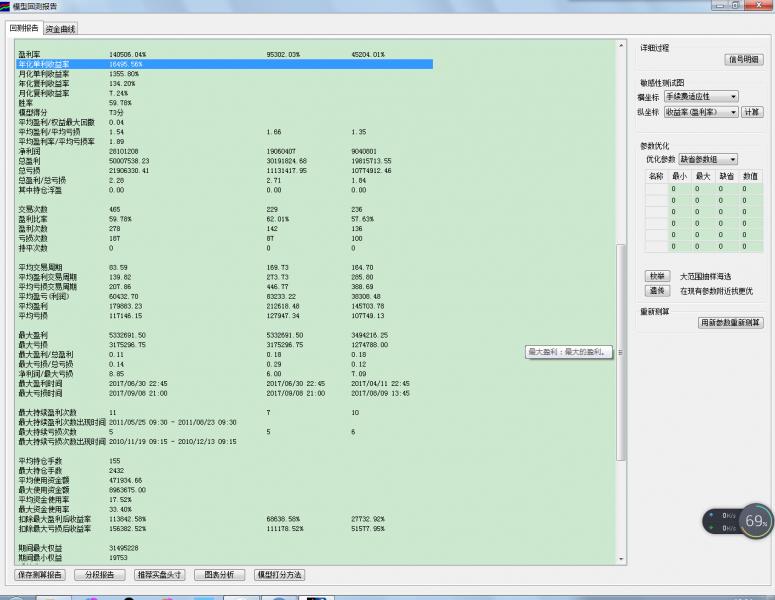
Task: Open the 资金曲线 tab
Action: [60, 29]
